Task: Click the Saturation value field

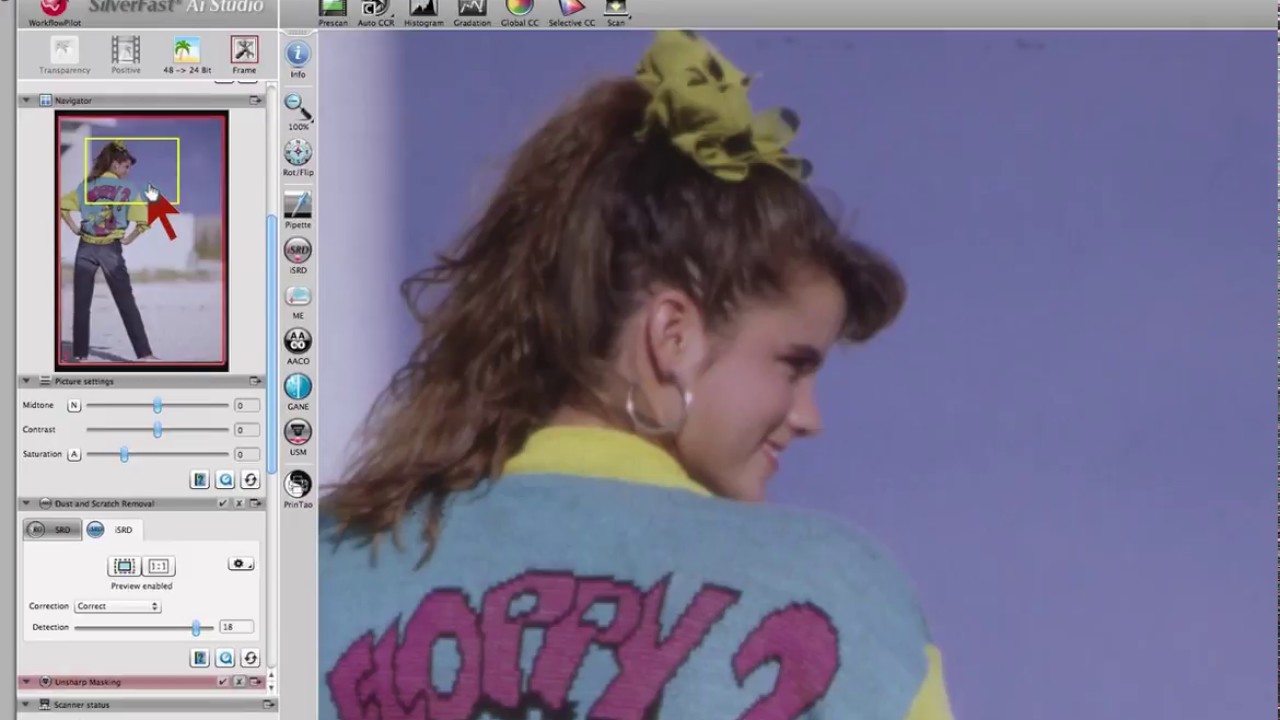Action: [x=246, y=454]
